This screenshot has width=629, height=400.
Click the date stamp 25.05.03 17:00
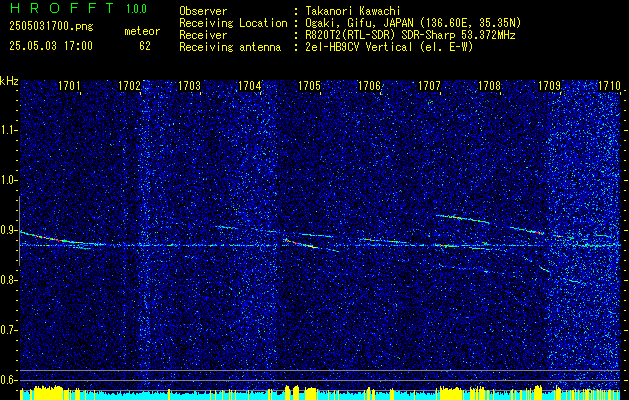51,46
